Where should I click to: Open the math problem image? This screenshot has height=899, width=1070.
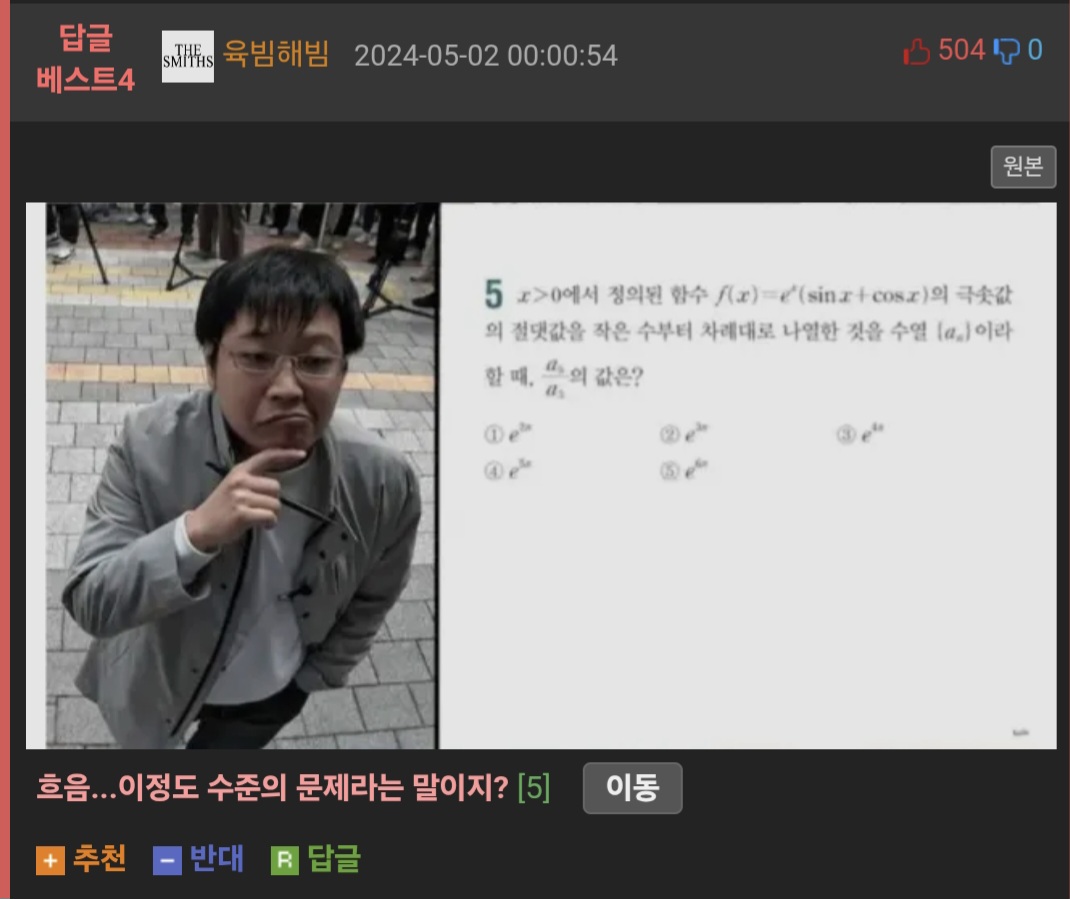(748, 476)
